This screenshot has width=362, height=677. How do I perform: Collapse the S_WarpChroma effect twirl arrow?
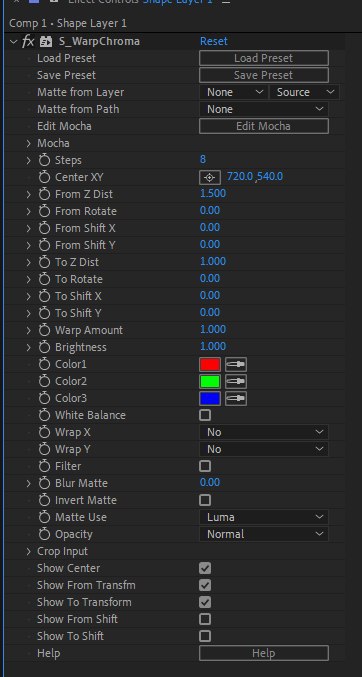pyautogui.click(x=13, y=41)
